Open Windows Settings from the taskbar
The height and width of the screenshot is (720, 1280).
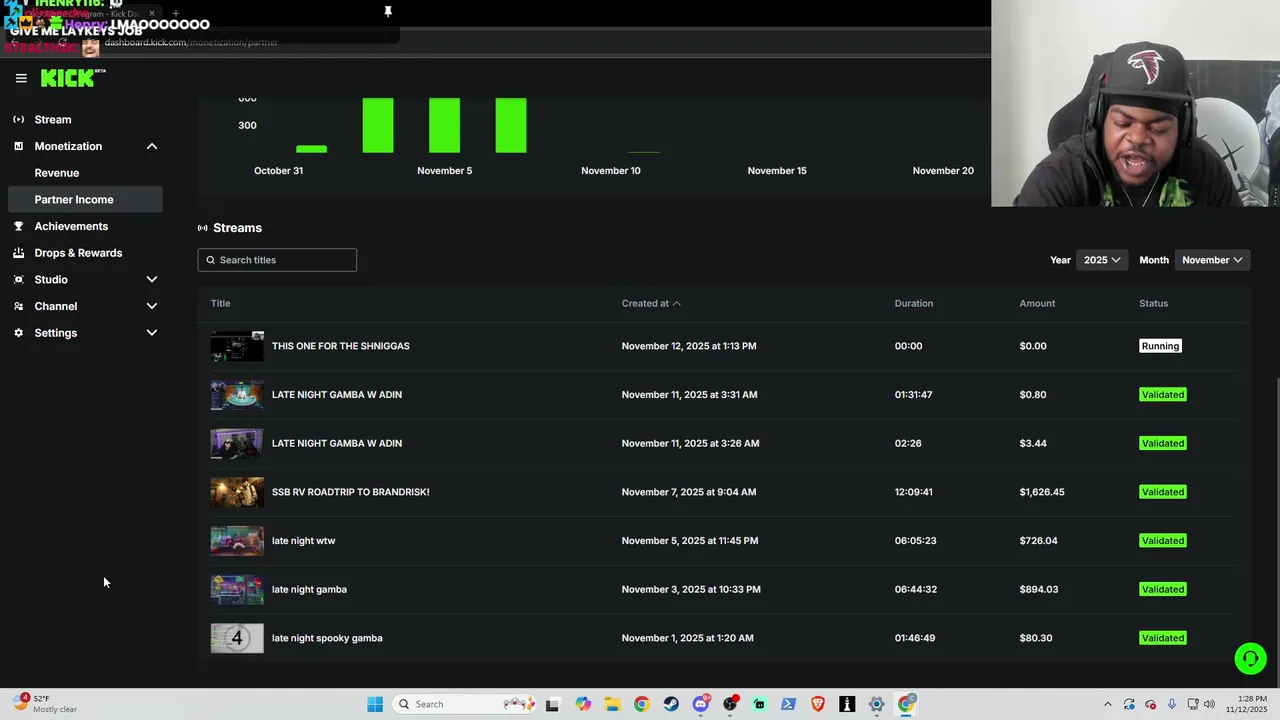[876, 704]
